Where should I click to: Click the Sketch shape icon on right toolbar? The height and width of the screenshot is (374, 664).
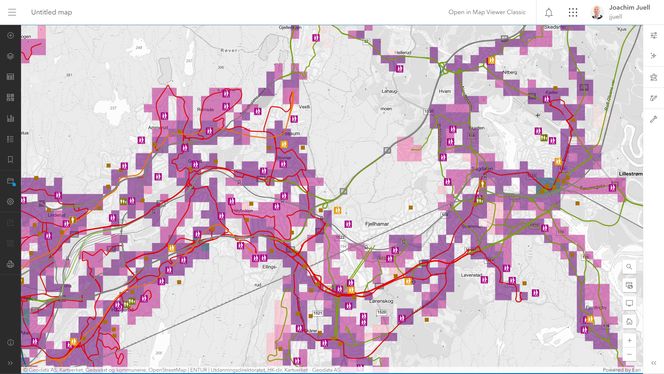pyautogui.click(x=653, y=77)
